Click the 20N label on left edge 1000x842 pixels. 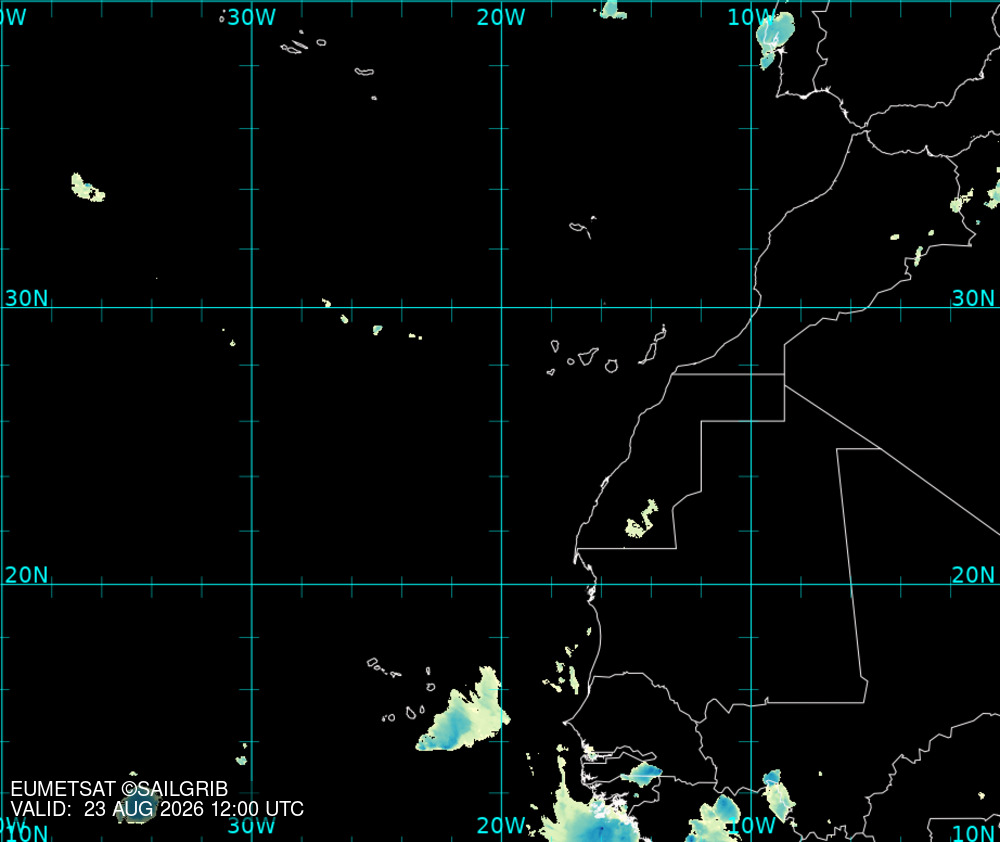[26, 575]
